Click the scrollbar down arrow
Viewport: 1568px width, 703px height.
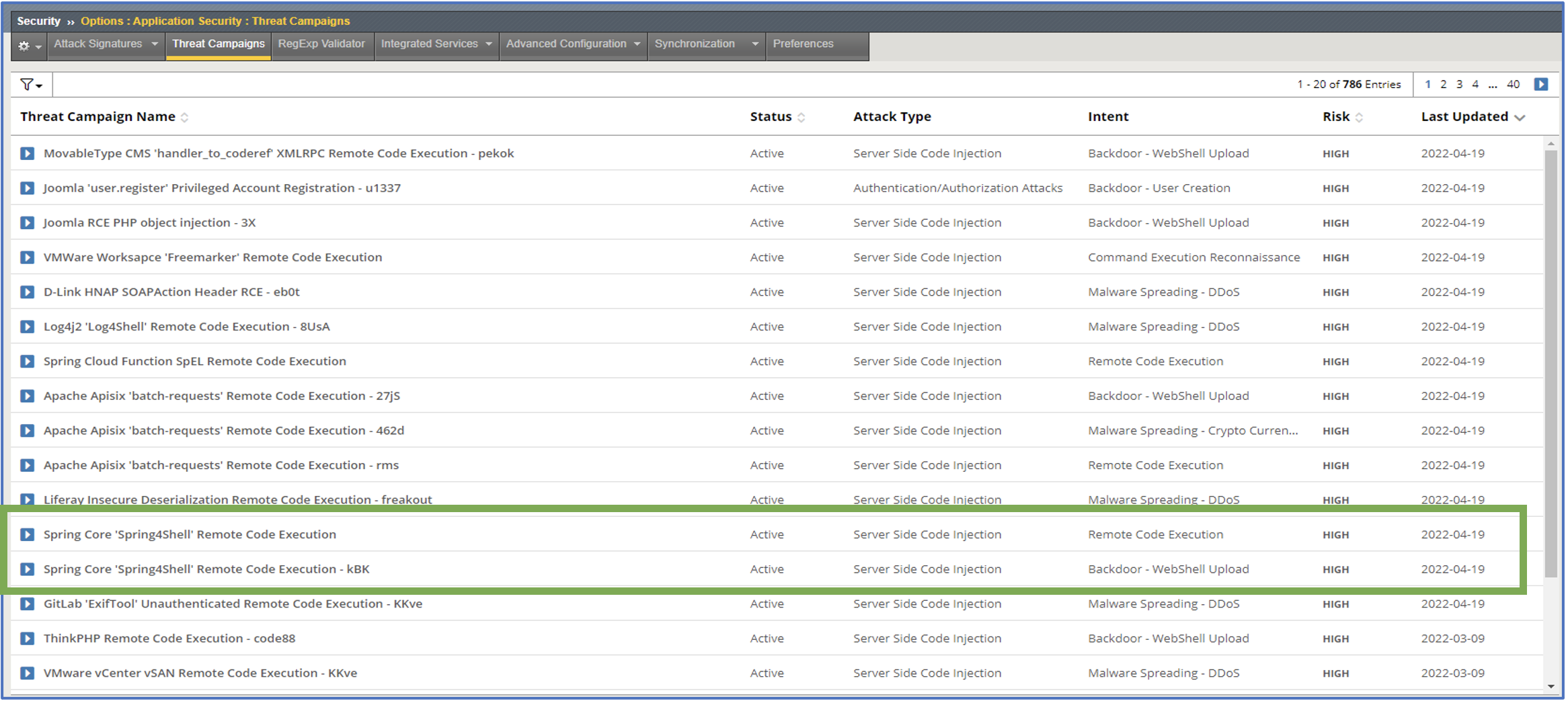[x=1551, y=686]
